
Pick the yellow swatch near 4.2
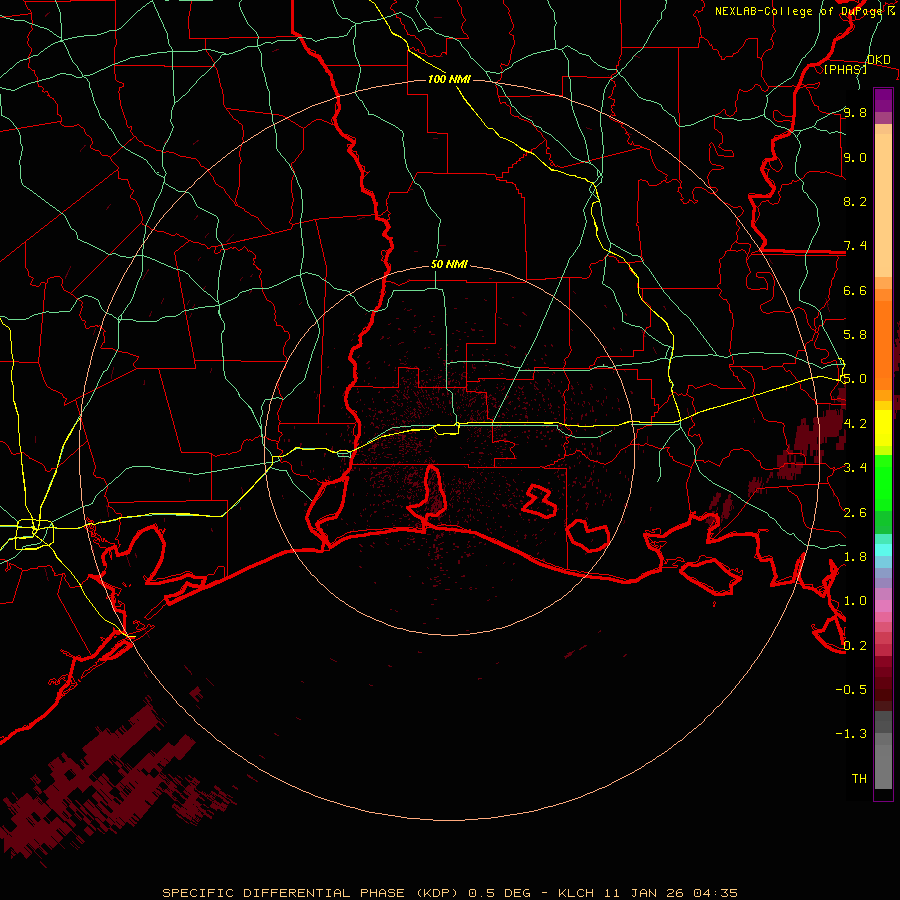[883, 428]
